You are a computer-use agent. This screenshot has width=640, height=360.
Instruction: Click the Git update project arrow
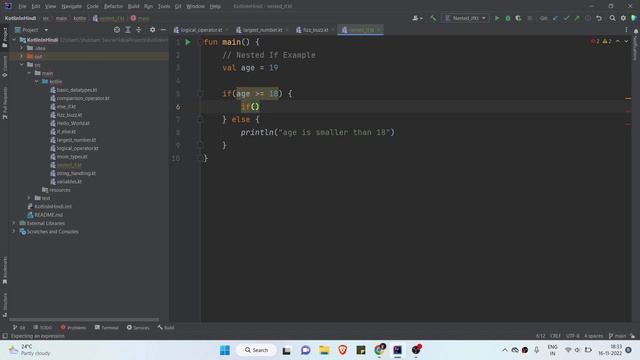[x=555, y=18]
